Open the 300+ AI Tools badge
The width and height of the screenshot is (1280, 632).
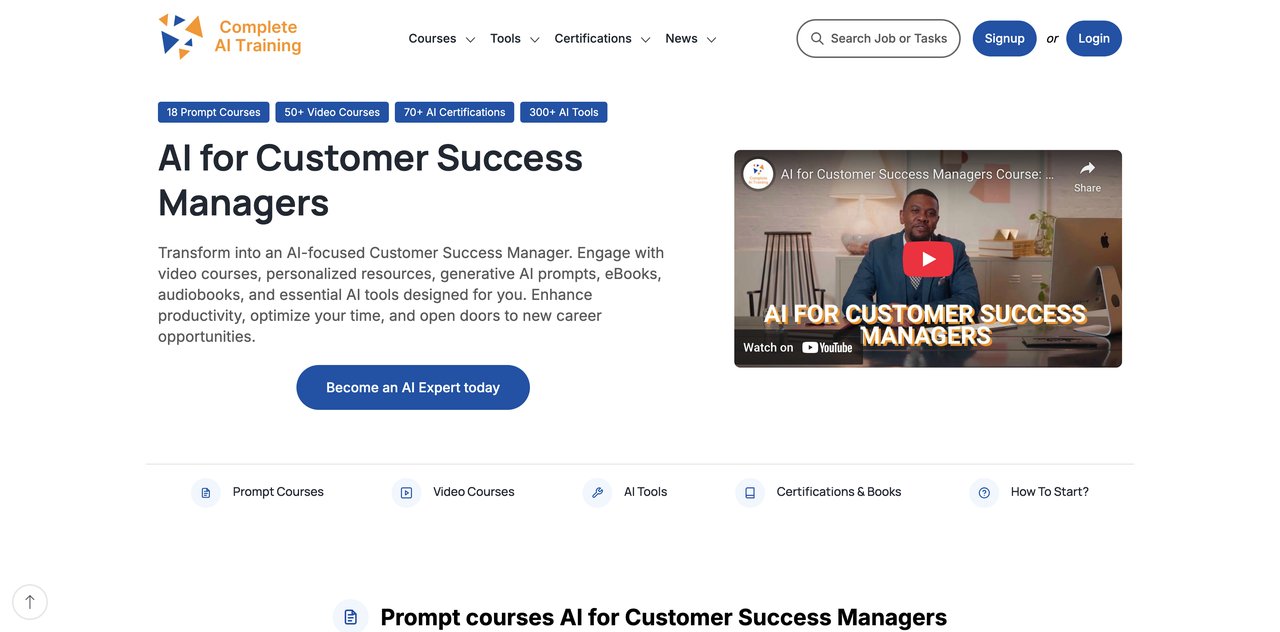coord(563,112)
